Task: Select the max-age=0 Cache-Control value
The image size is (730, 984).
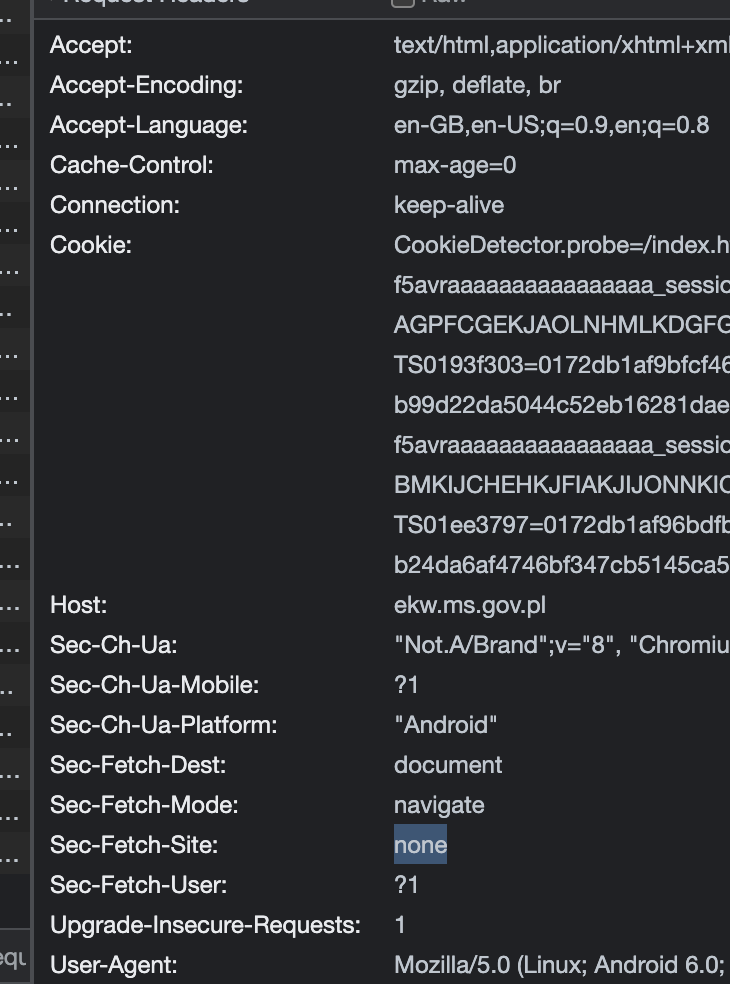Action: [455, 165]
